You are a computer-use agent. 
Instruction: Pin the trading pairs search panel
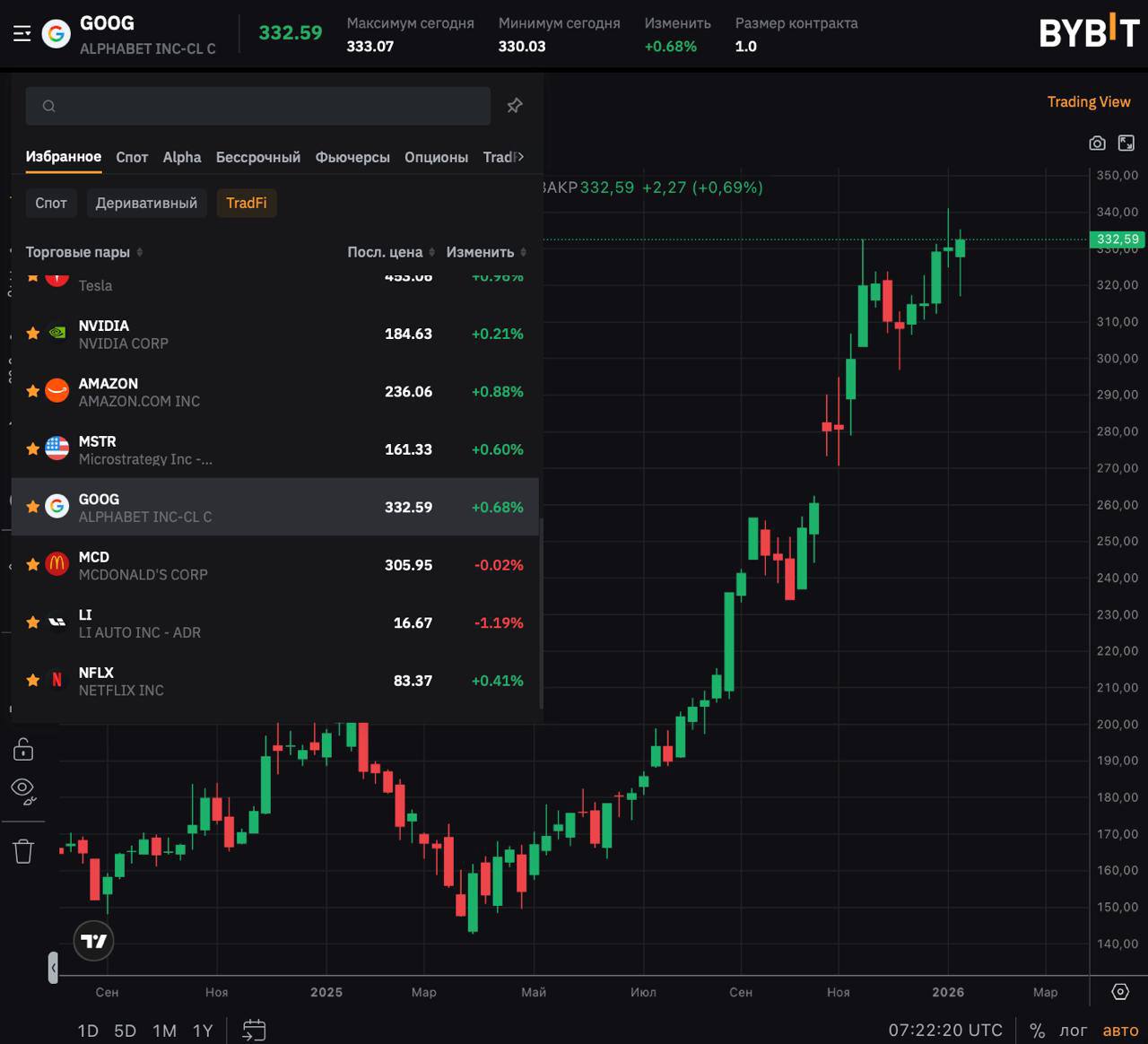[x=515, y=106]
